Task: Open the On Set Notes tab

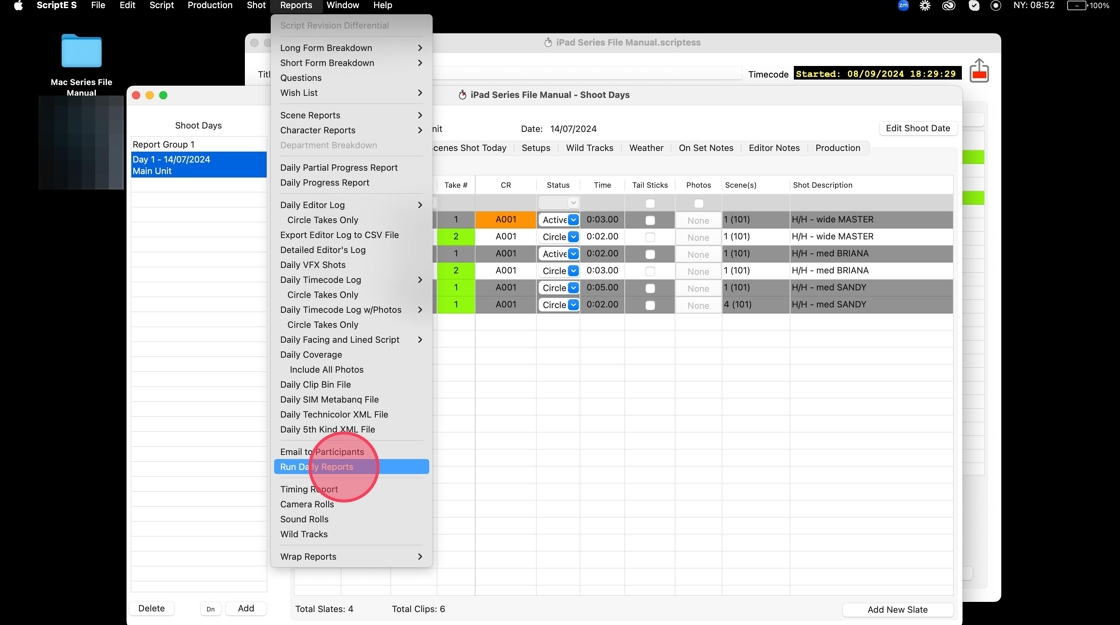Action: [706, 148]
